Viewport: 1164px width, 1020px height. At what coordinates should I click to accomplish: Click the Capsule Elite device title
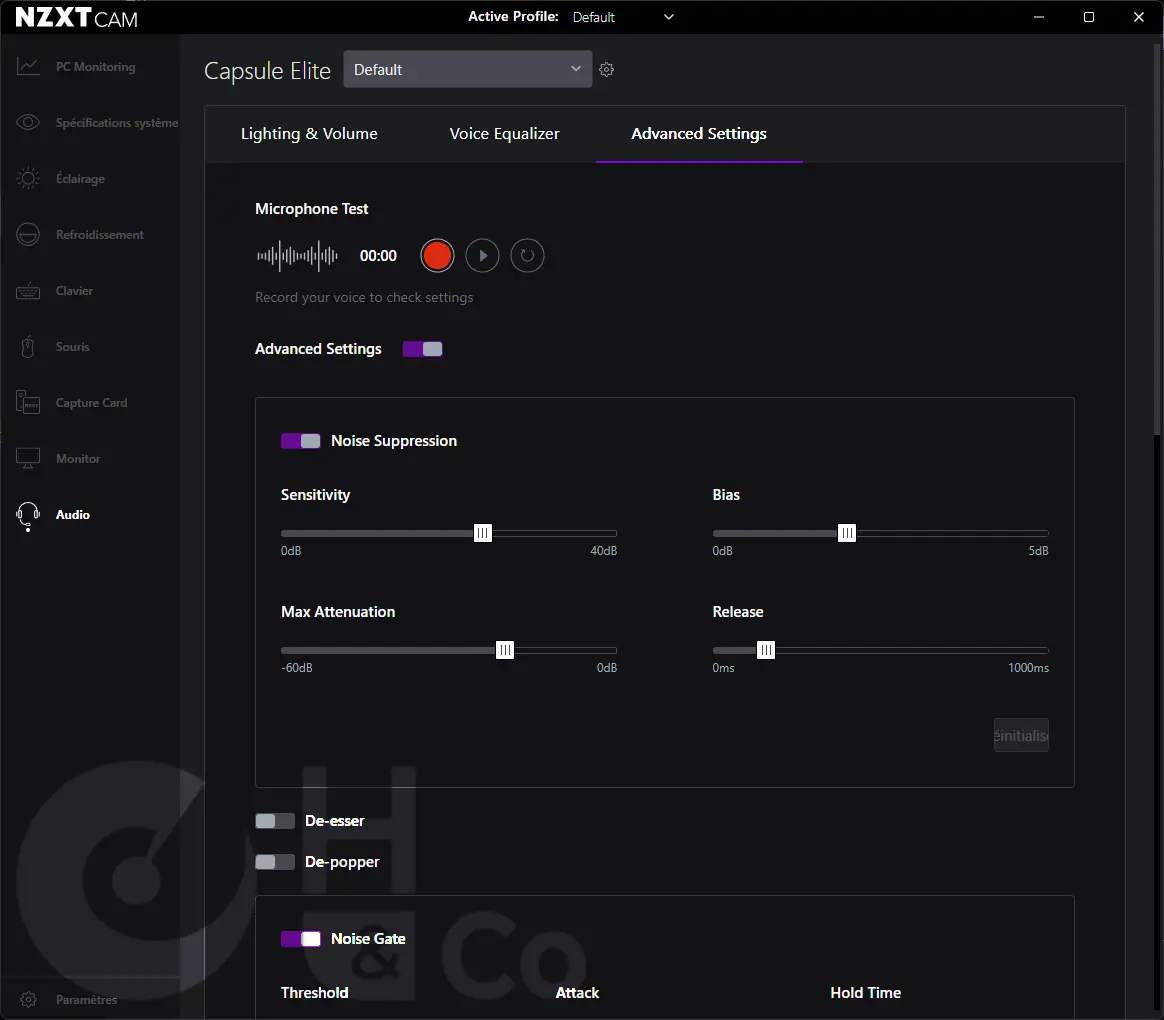pos(267,71)
